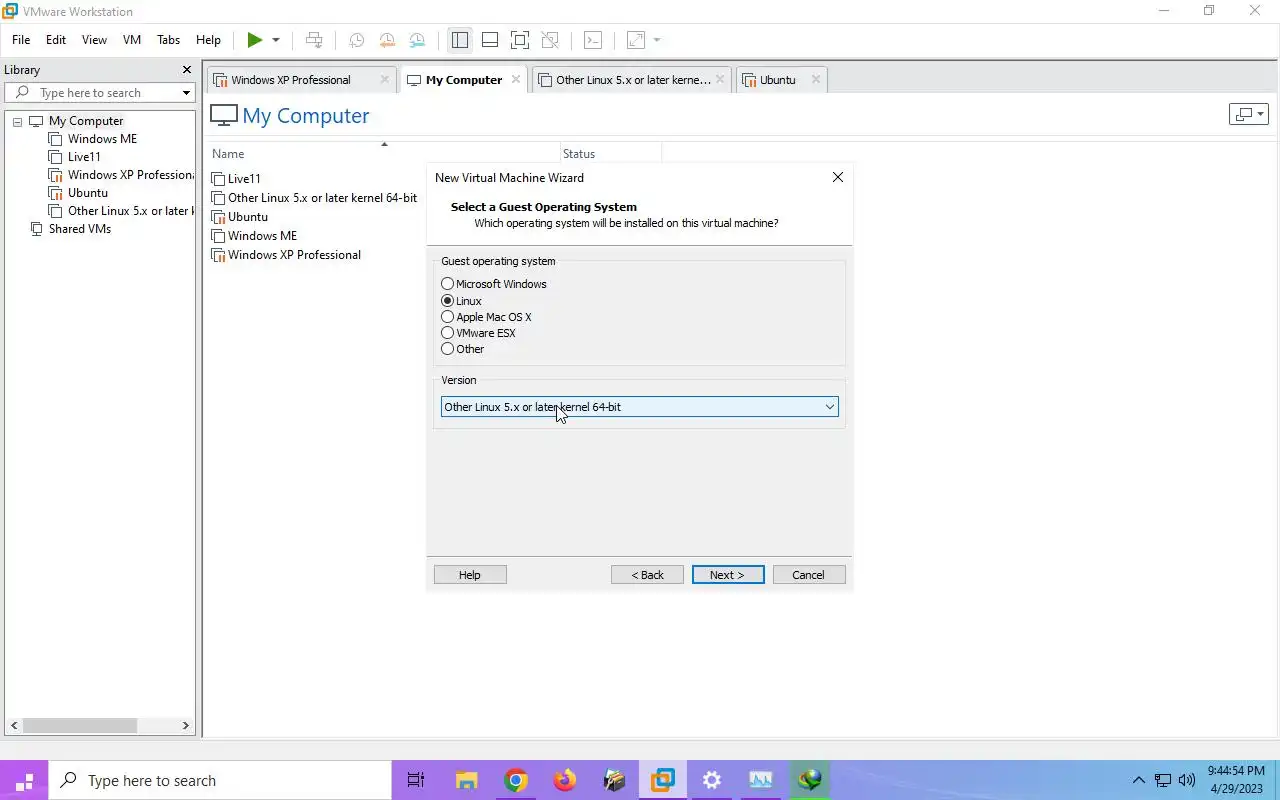The image size is (1280, 800).
Task: Select Windows XP Professional in VM list
Action: click(x=286, y=255)
